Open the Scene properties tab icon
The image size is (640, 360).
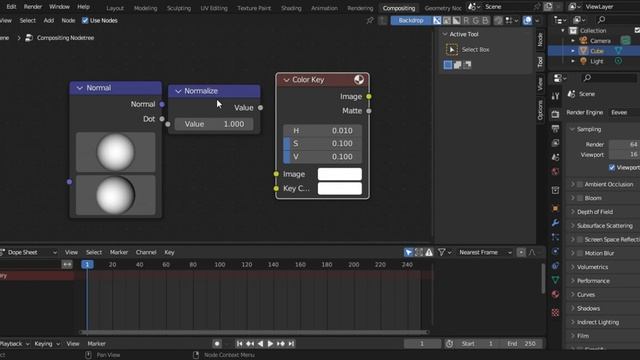555,157
